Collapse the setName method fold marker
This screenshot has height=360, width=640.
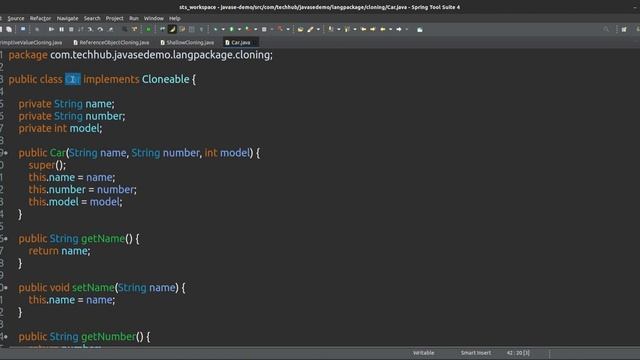point(5,288)
